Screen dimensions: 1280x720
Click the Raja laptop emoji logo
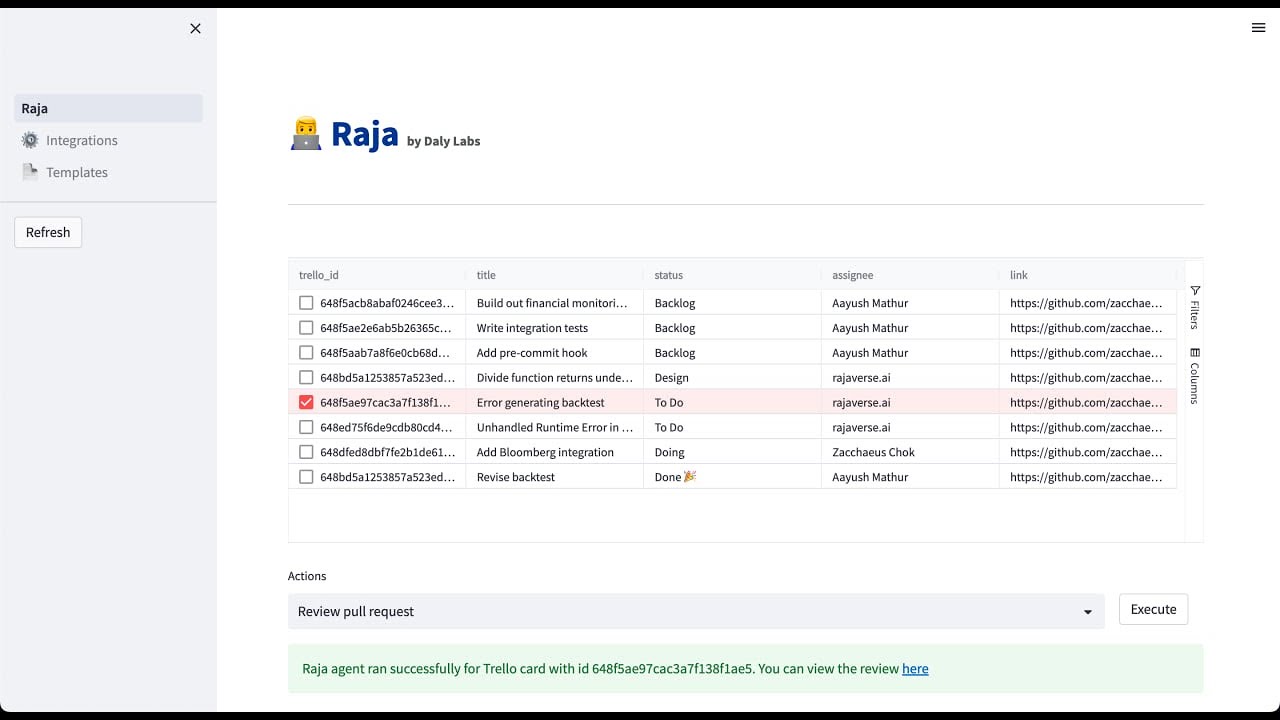[306, 134]
